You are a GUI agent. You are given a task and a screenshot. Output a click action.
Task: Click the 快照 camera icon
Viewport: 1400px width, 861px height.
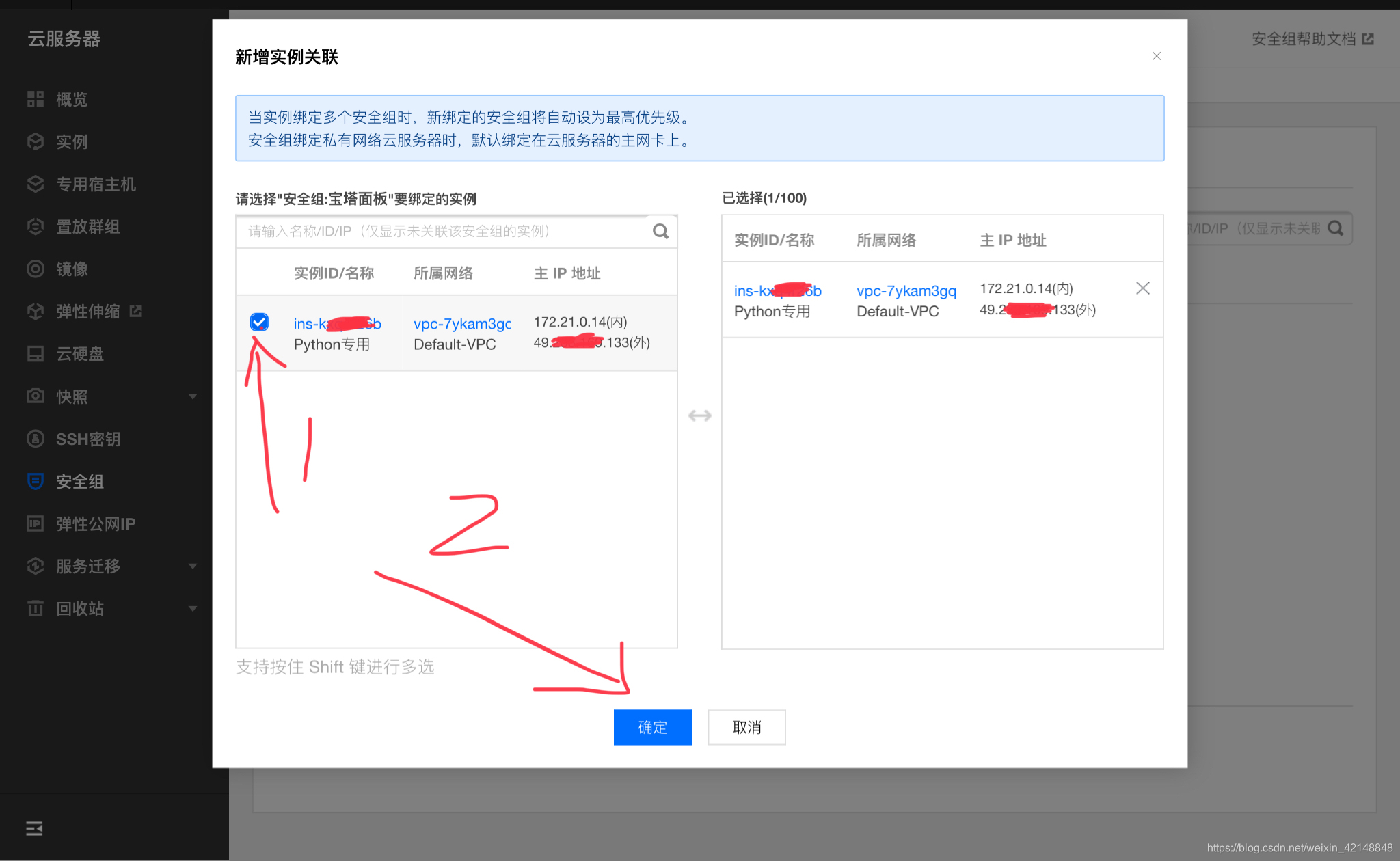pos(36,396)
